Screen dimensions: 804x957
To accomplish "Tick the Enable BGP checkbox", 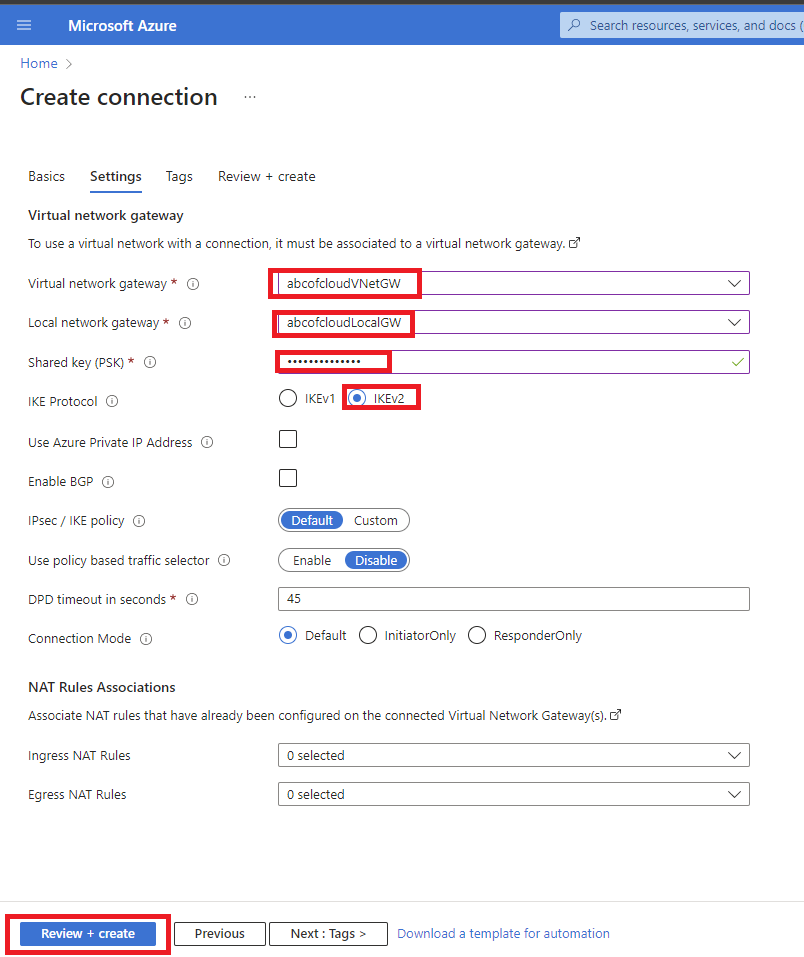I will (288, 478).
